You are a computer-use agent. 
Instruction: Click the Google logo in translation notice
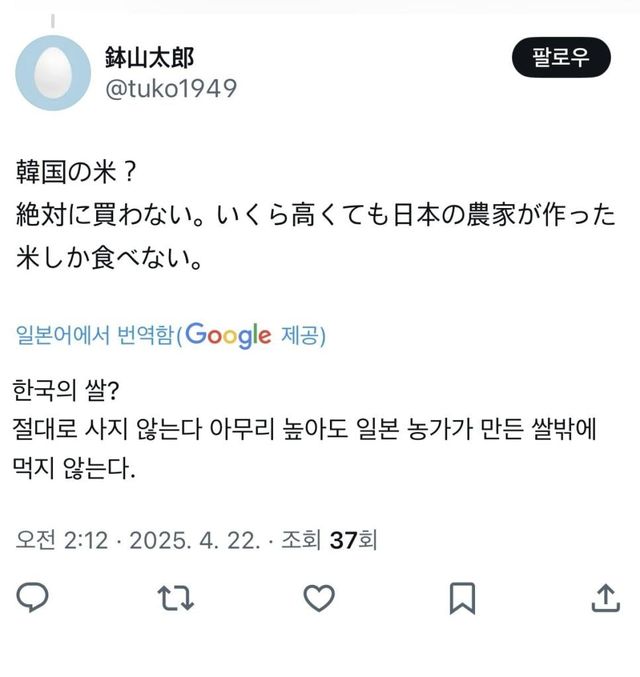[x=228, y=334]
